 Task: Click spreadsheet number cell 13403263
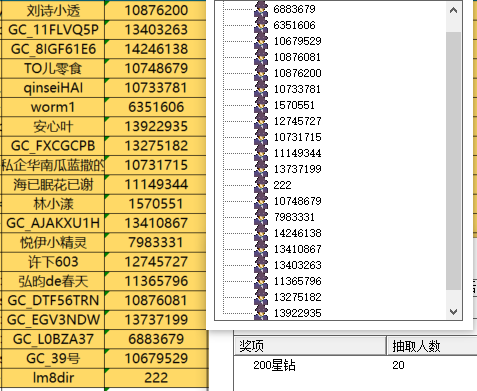tap(156, 30)
